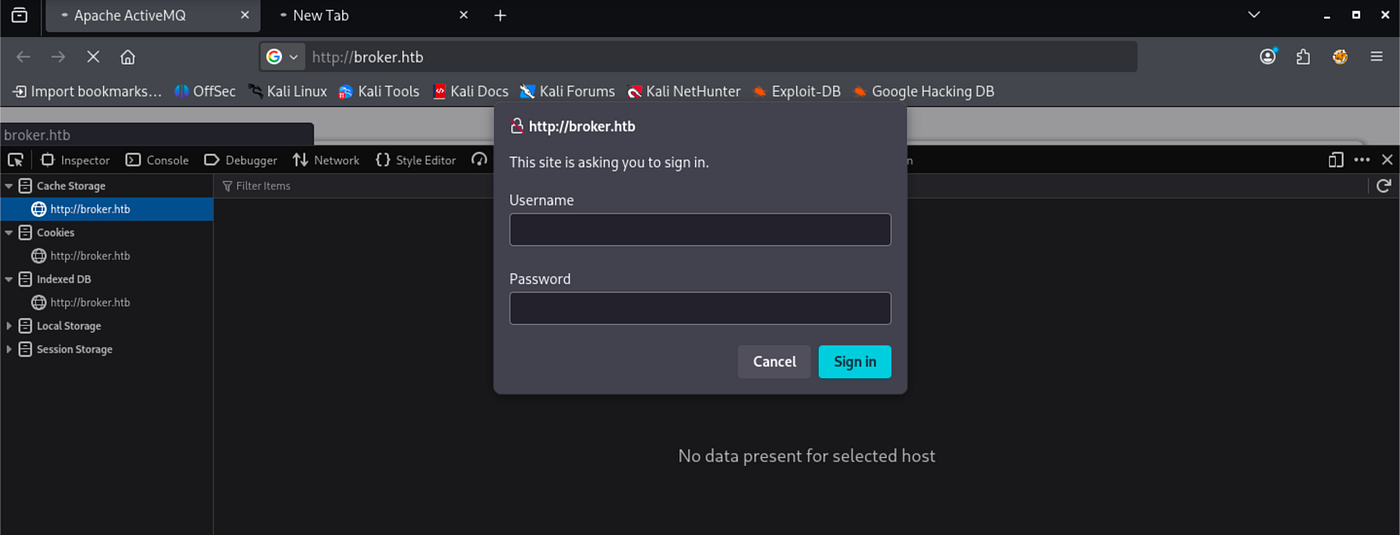Collapse the Cookies tree node
The width and height of the screenshot is (1400, 535).
tap(9, 233)
